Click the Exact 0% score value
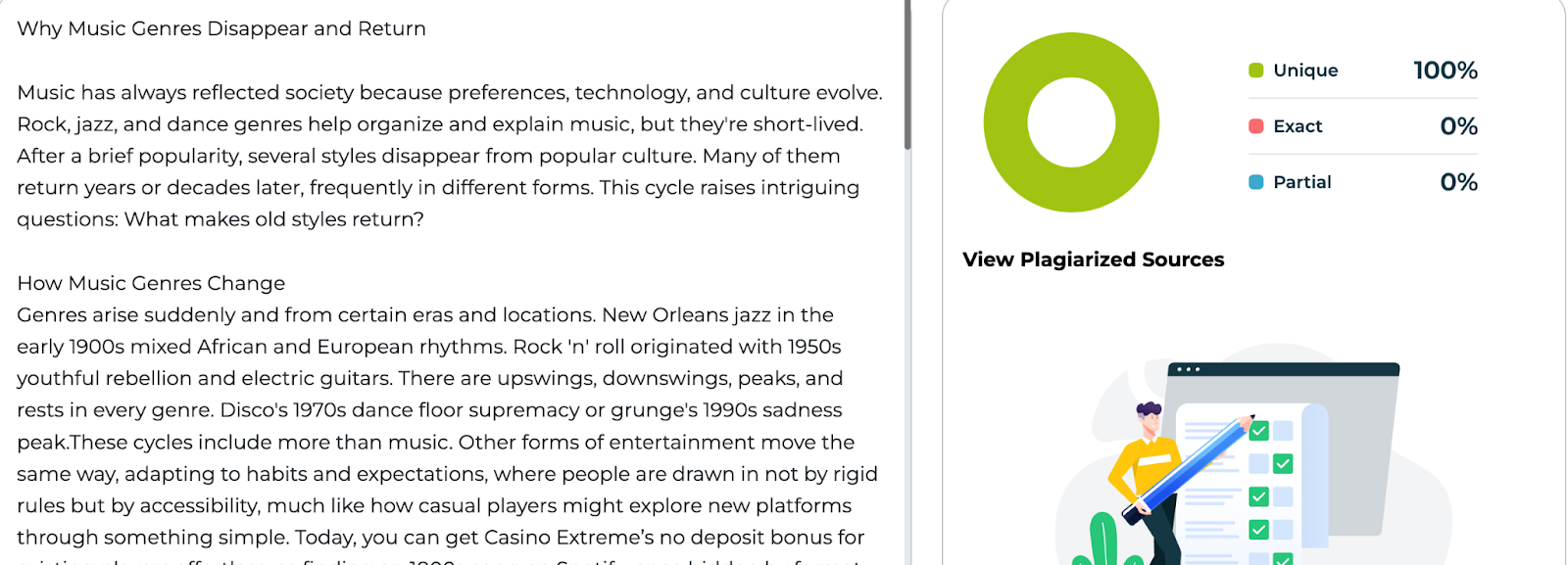The image size is (1568, 565). coord(1458,126)
